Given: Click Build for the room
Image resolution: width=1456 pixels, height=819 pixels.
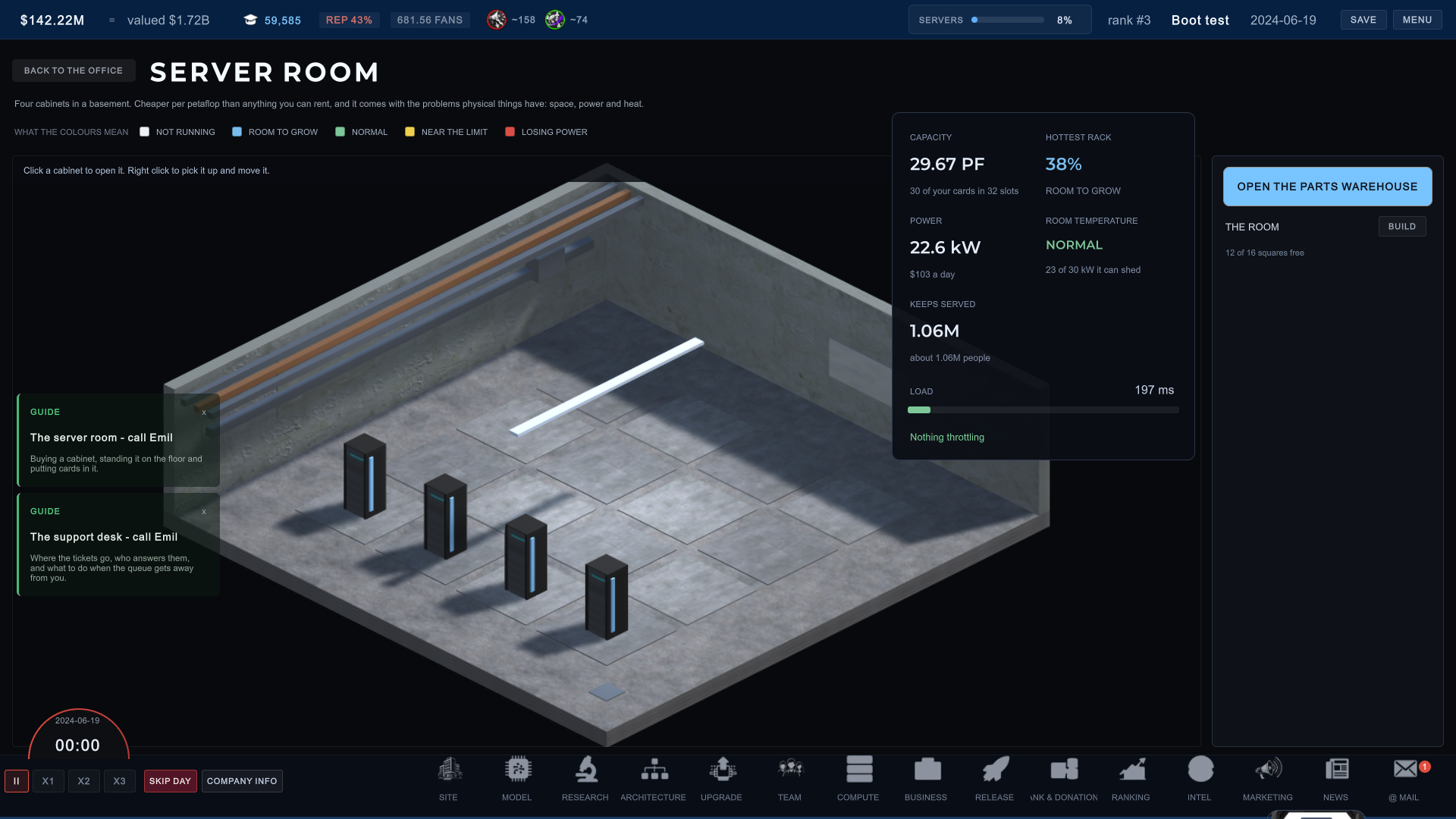Looking at the screenshot, I should point(1402,227).
